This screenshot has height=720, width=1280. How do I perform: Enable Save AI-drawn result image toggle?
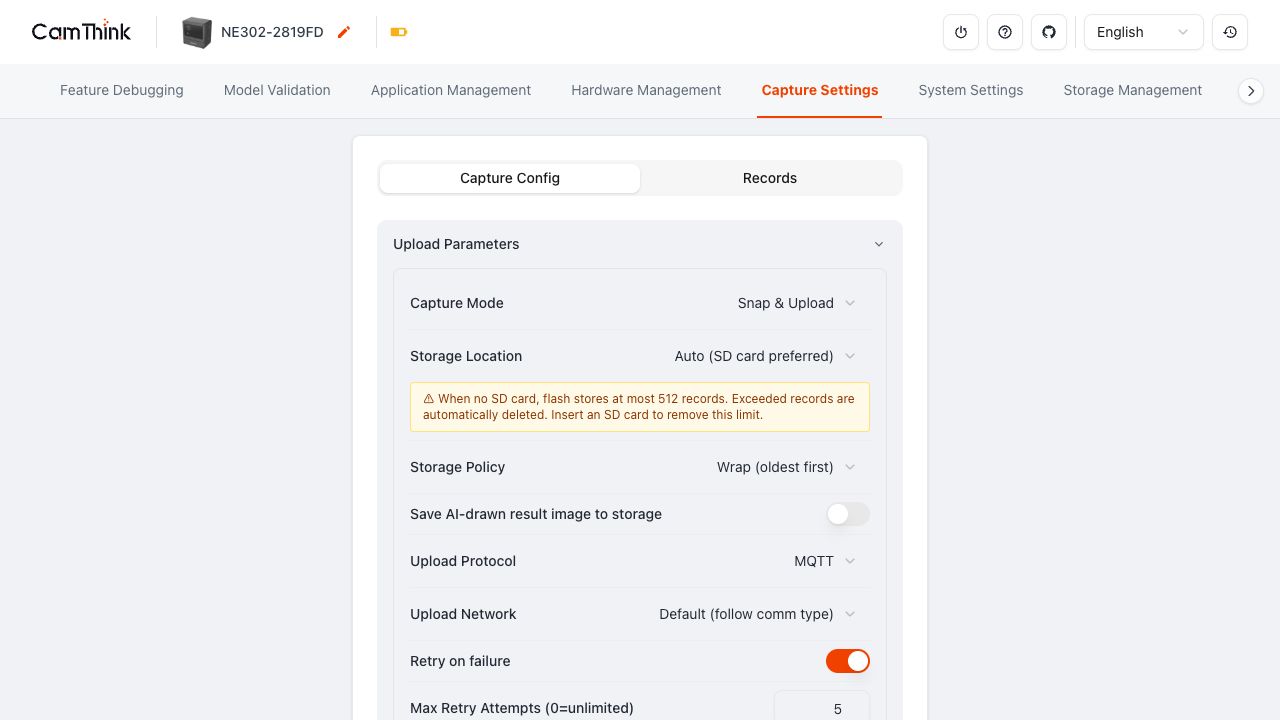coord(848,514)
